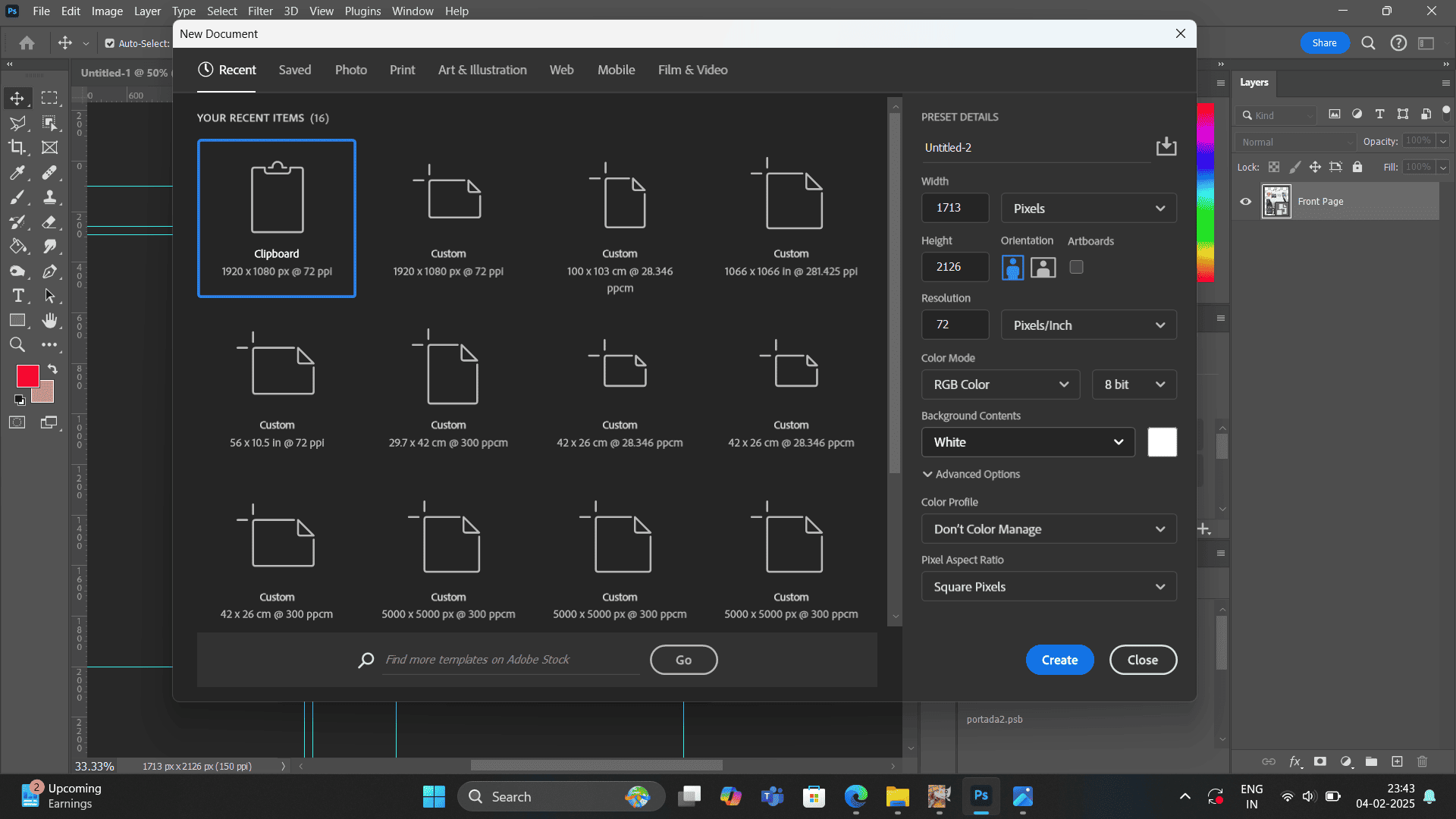Viewport: 1456px width, 819px height.
Task: Select the Smudge tool
Action: 49,246
